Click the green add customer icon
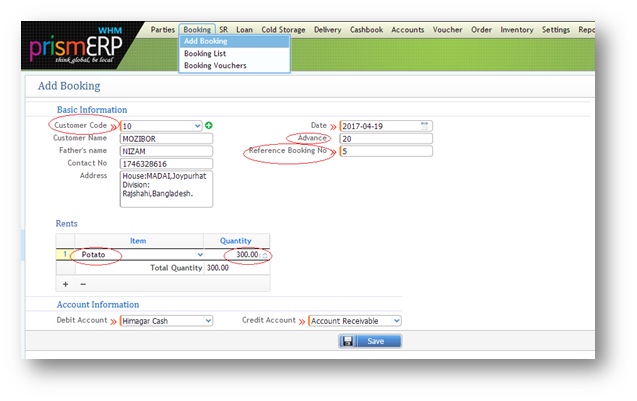The width and height of the screenshot is (637, 401). 210,126
